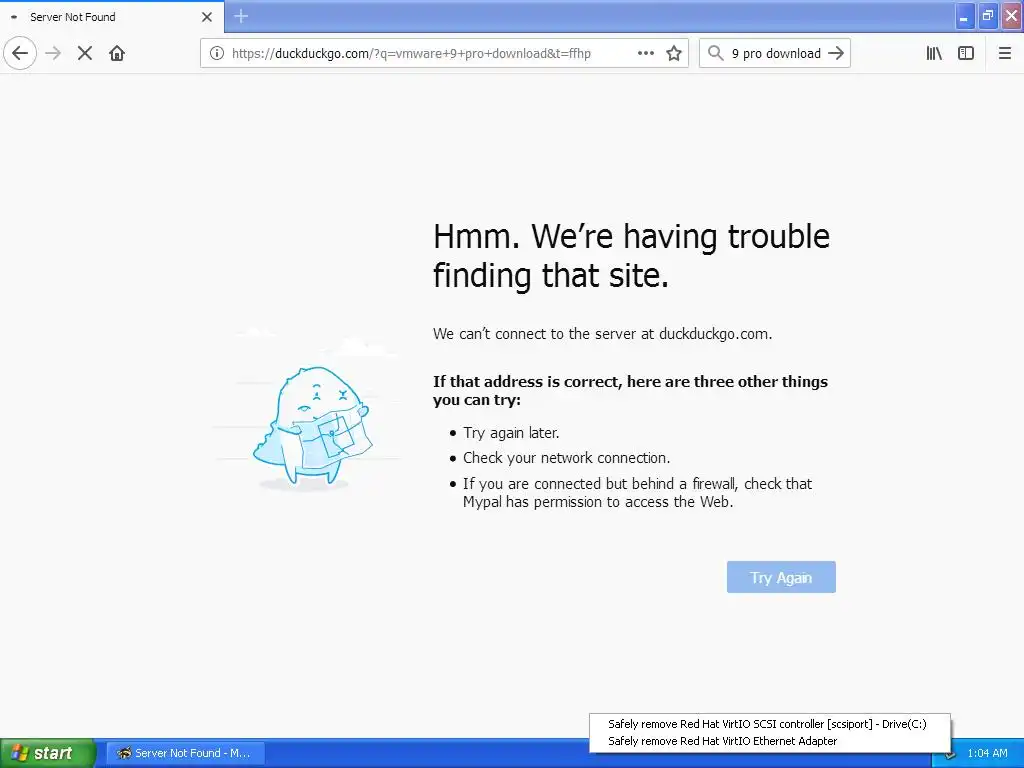Show site information icon in address bar
Image resolution: width=1024 pixels, height=768 pixels.
217,53
